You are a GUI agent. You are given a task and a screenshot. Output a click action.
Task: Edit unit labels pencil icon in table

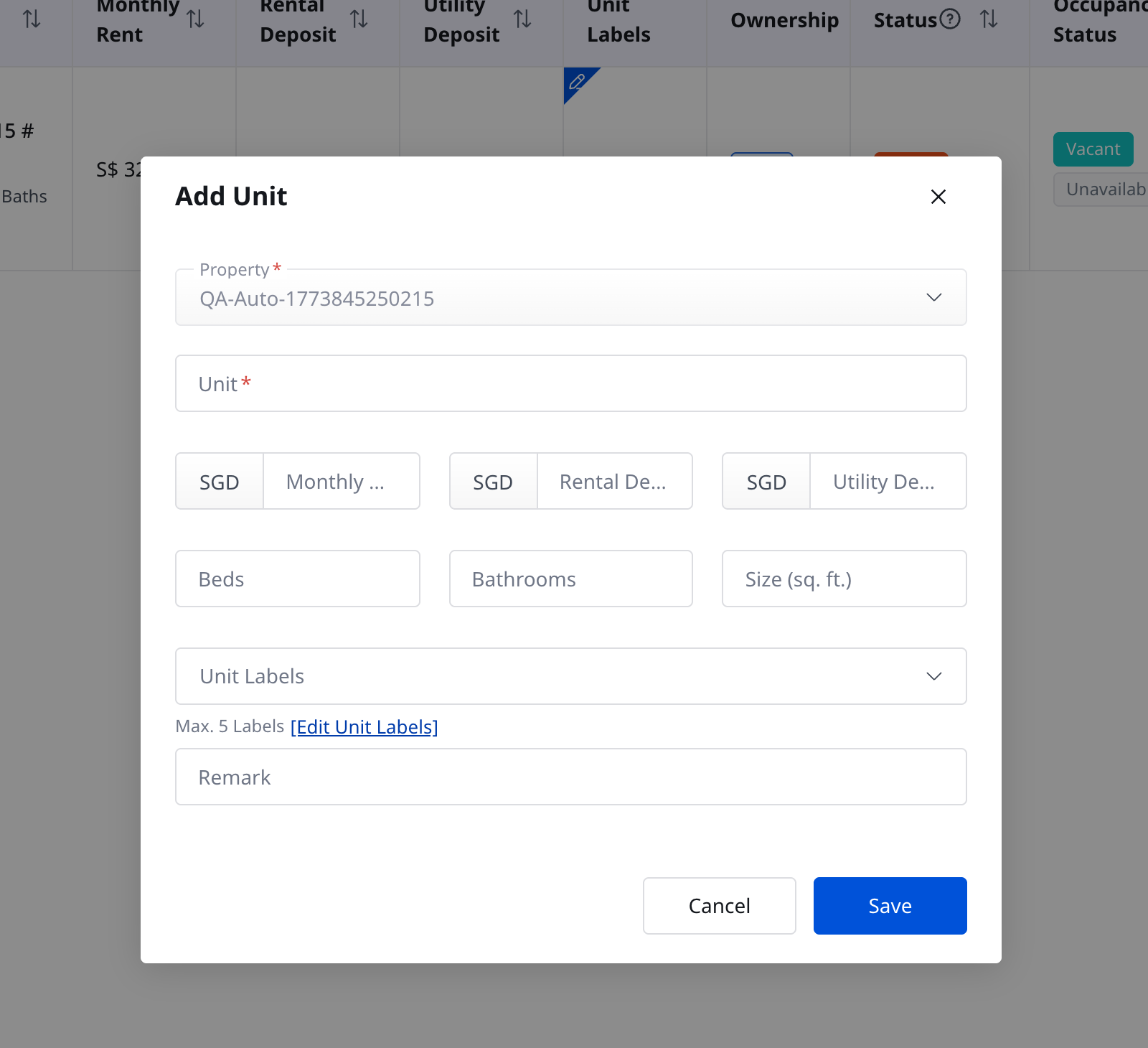coord(576,82)
